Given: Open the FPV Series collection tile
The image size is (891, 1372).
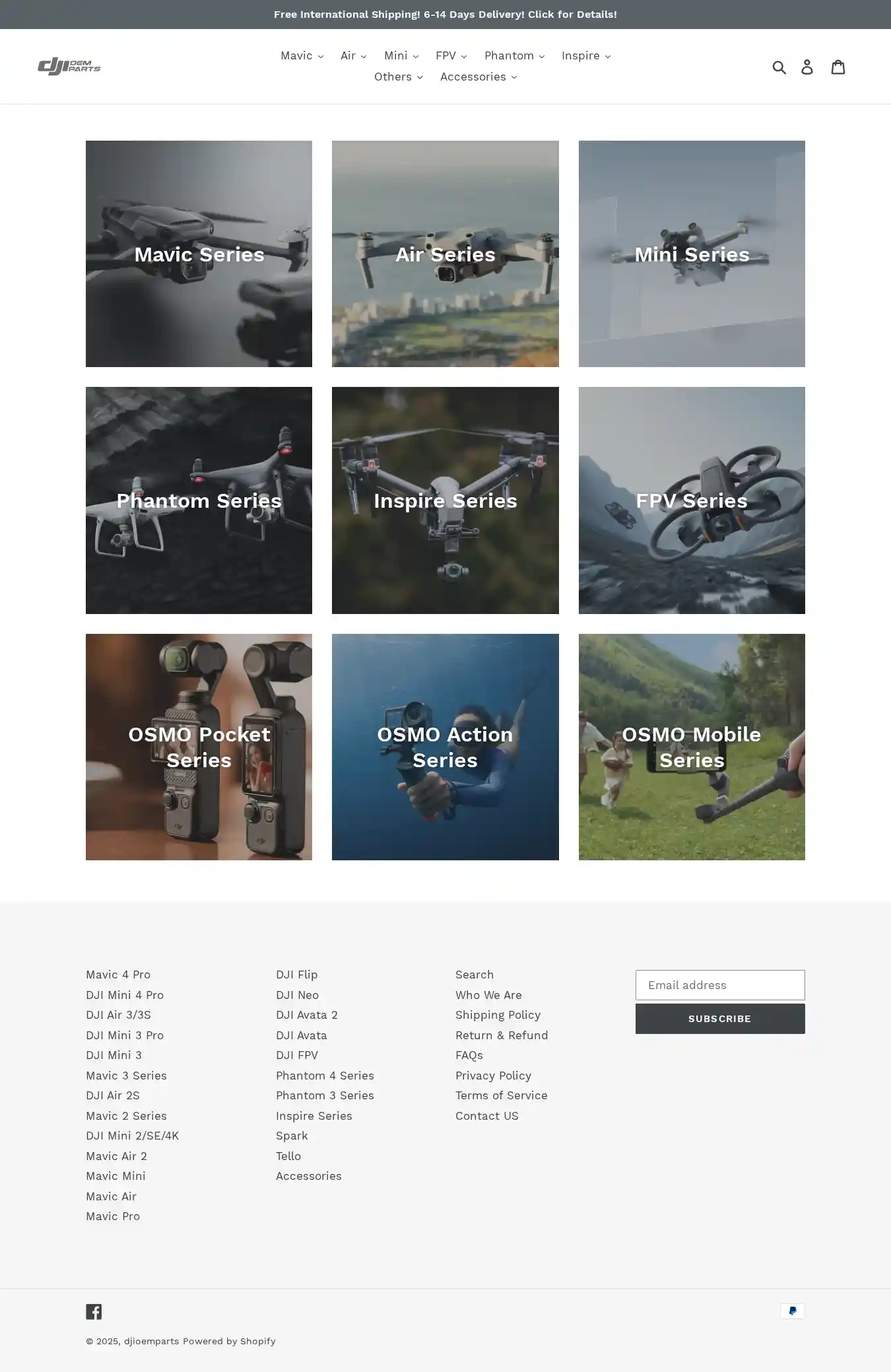Looking at the screenshot, I should click(x=692, y=500).
